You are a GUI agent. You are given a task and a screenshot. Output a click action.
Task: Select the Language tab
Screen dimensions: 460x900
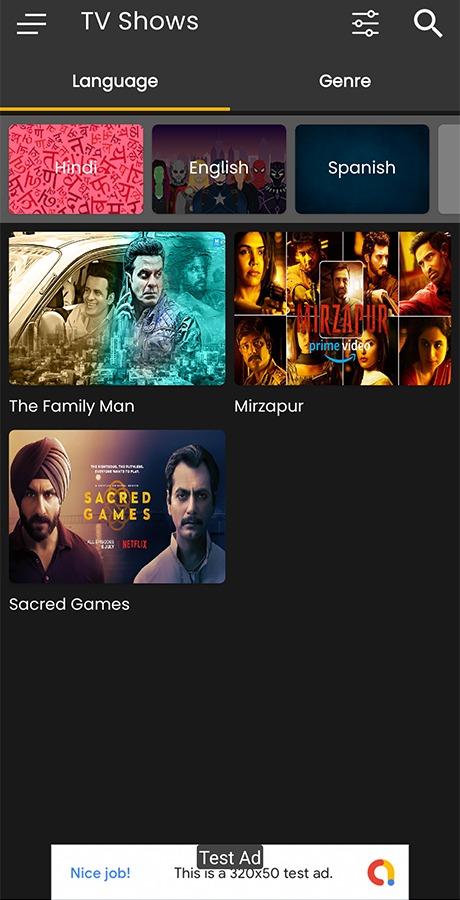[115, 81]
